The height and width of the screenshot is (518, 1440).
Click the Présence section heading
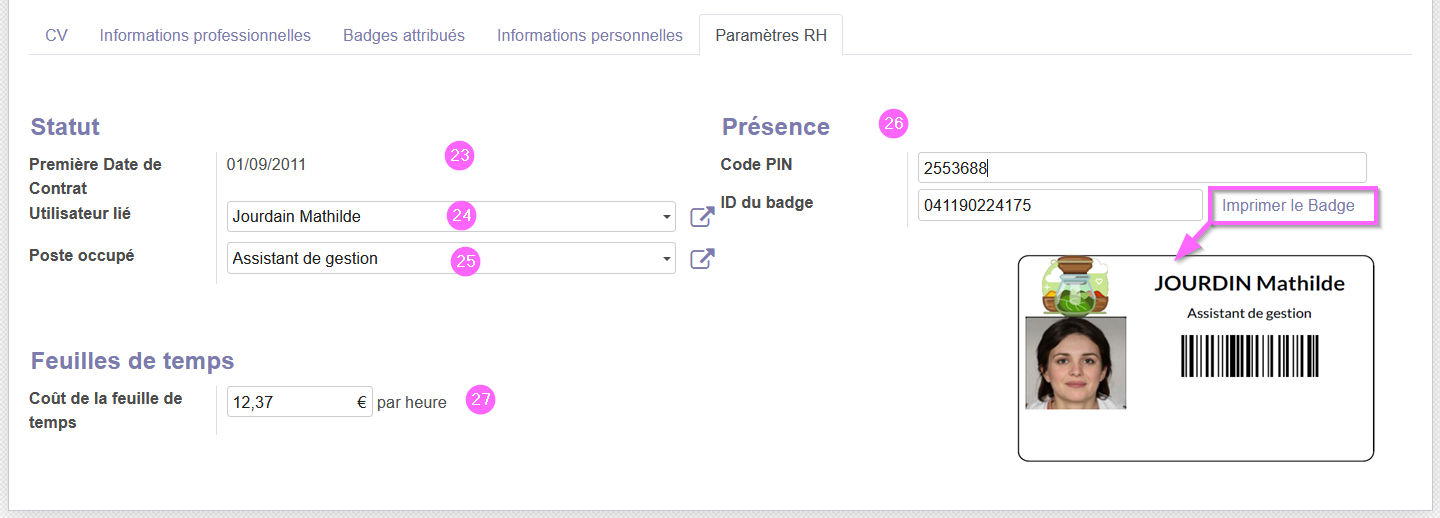(776, 127)
